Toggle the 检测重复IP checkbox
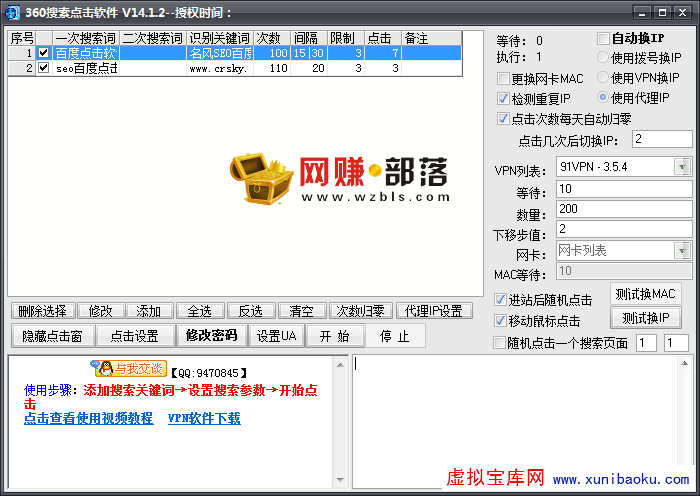700x496 pixels. (x=503, y=98)
